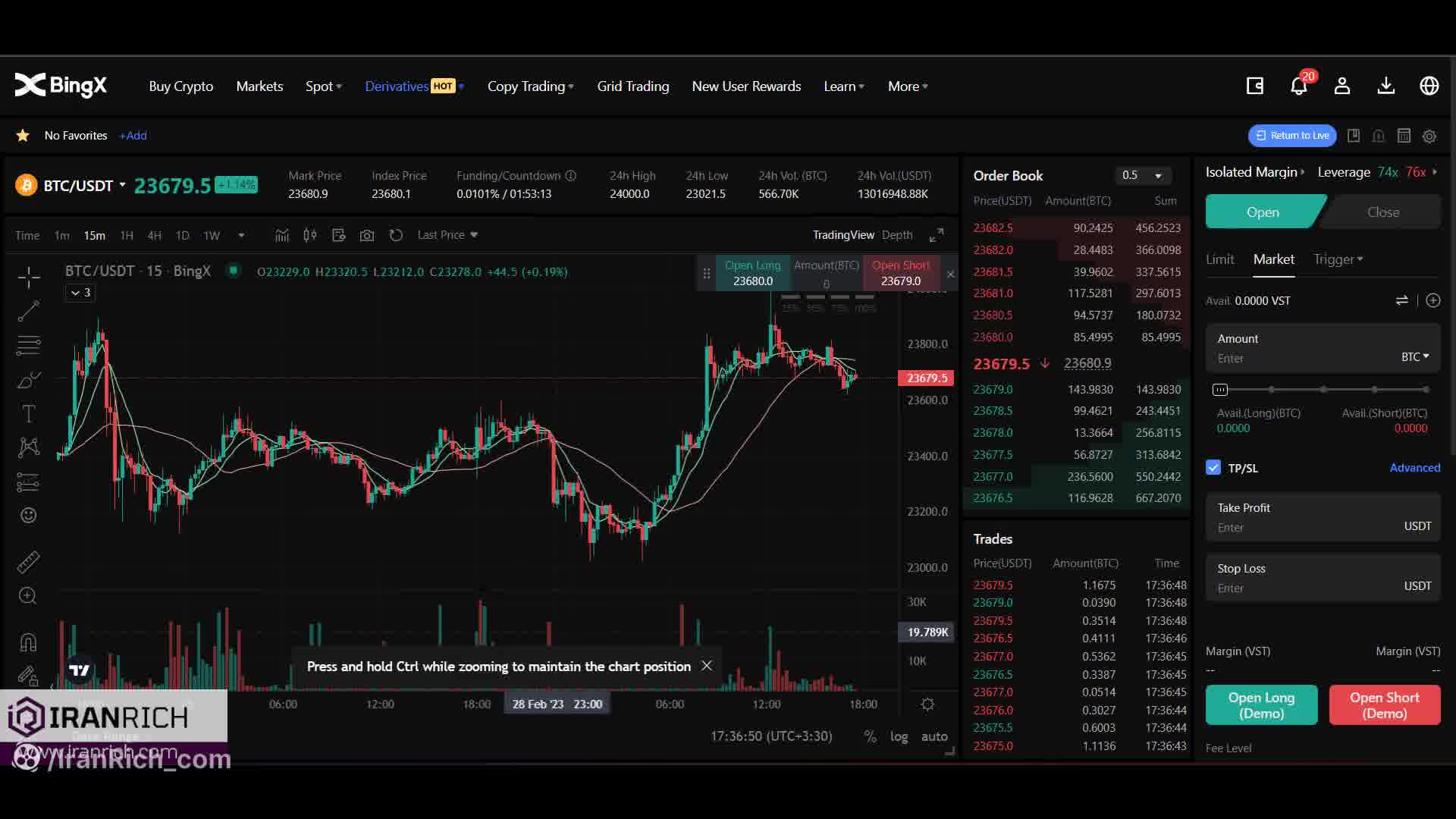This screenshot has width=1456, height=819.
Task: Click Return to Live
Action: (x=1292, y=135)
